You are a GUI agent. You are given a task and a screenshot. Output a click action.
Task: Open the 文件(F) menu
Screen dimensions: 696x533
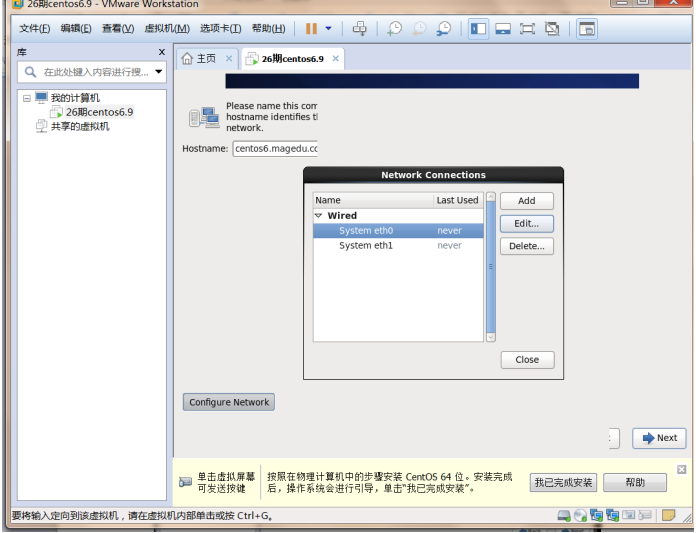pyautogui.click(x=35, y=29)
